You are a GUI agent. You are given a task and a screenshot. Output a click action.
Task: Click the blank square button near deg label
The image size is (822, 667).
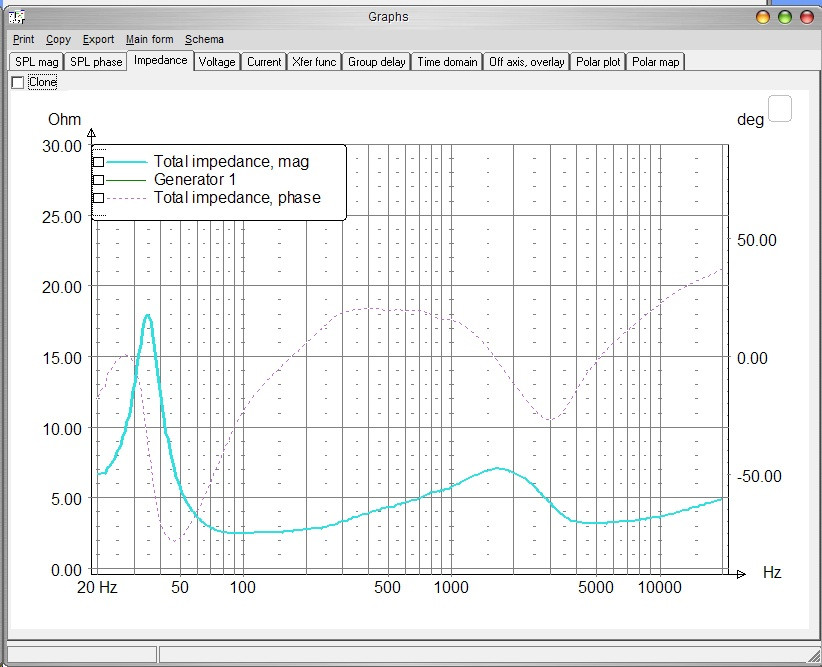780,109
